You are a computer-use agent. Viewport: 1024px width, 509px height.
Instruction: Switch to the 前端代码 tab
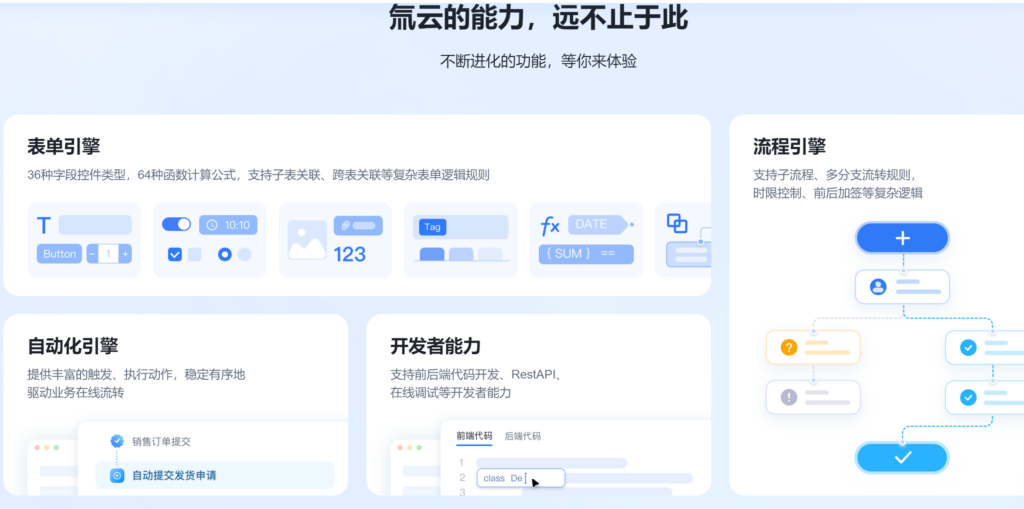474,436
